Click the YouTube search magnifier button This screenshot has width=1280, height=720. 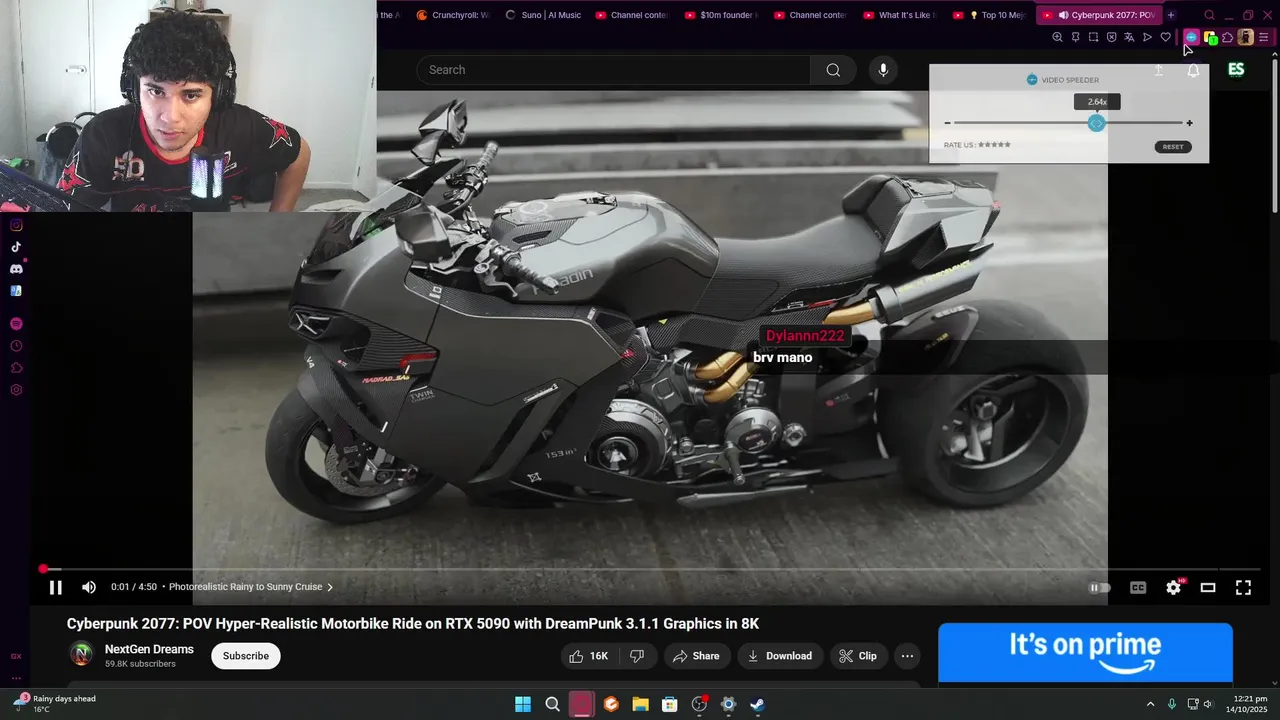[x=833, y=70]
